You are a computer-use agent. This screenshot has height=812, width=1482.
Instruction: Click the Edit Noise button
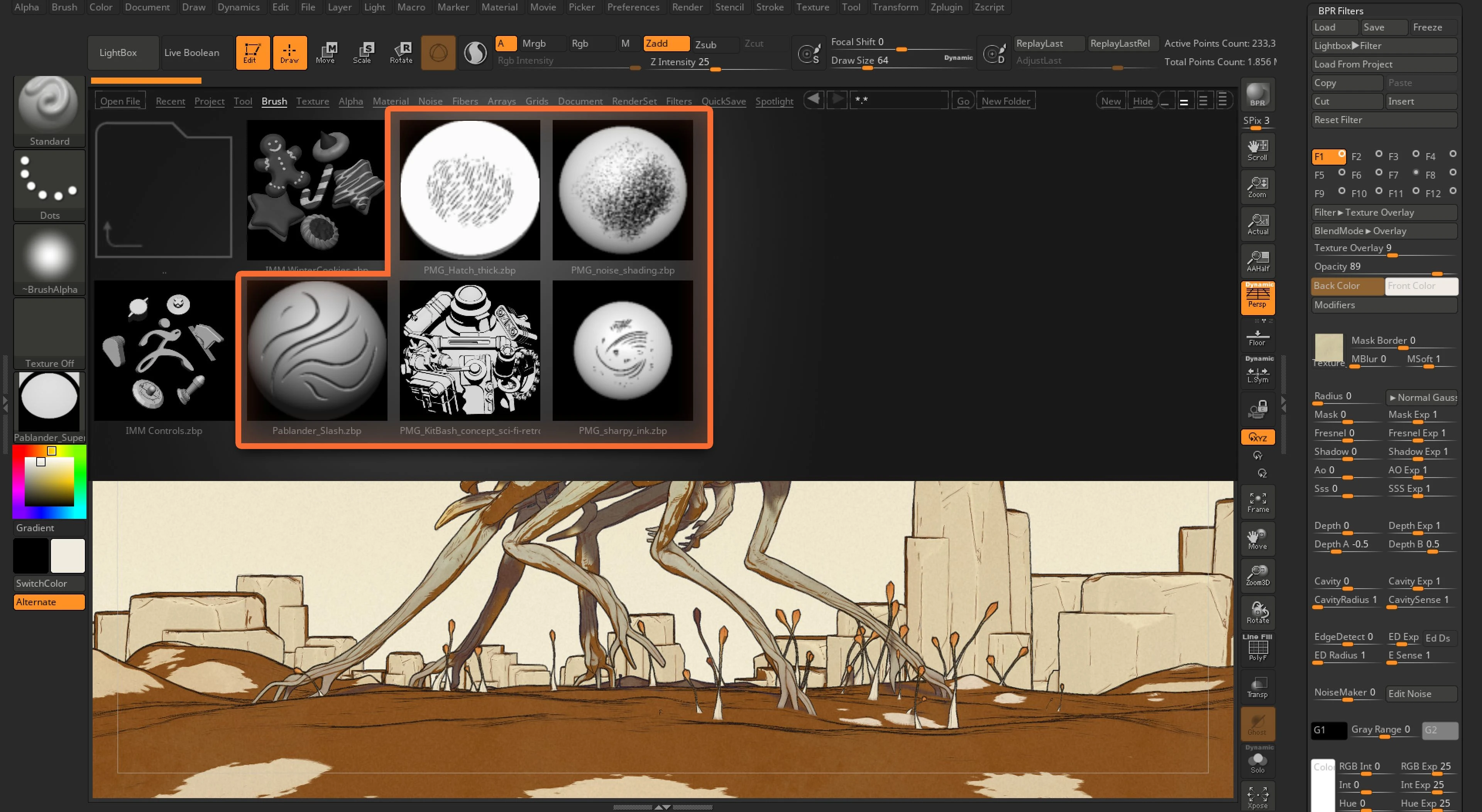pyautogui.click(x=1421, y=694)
